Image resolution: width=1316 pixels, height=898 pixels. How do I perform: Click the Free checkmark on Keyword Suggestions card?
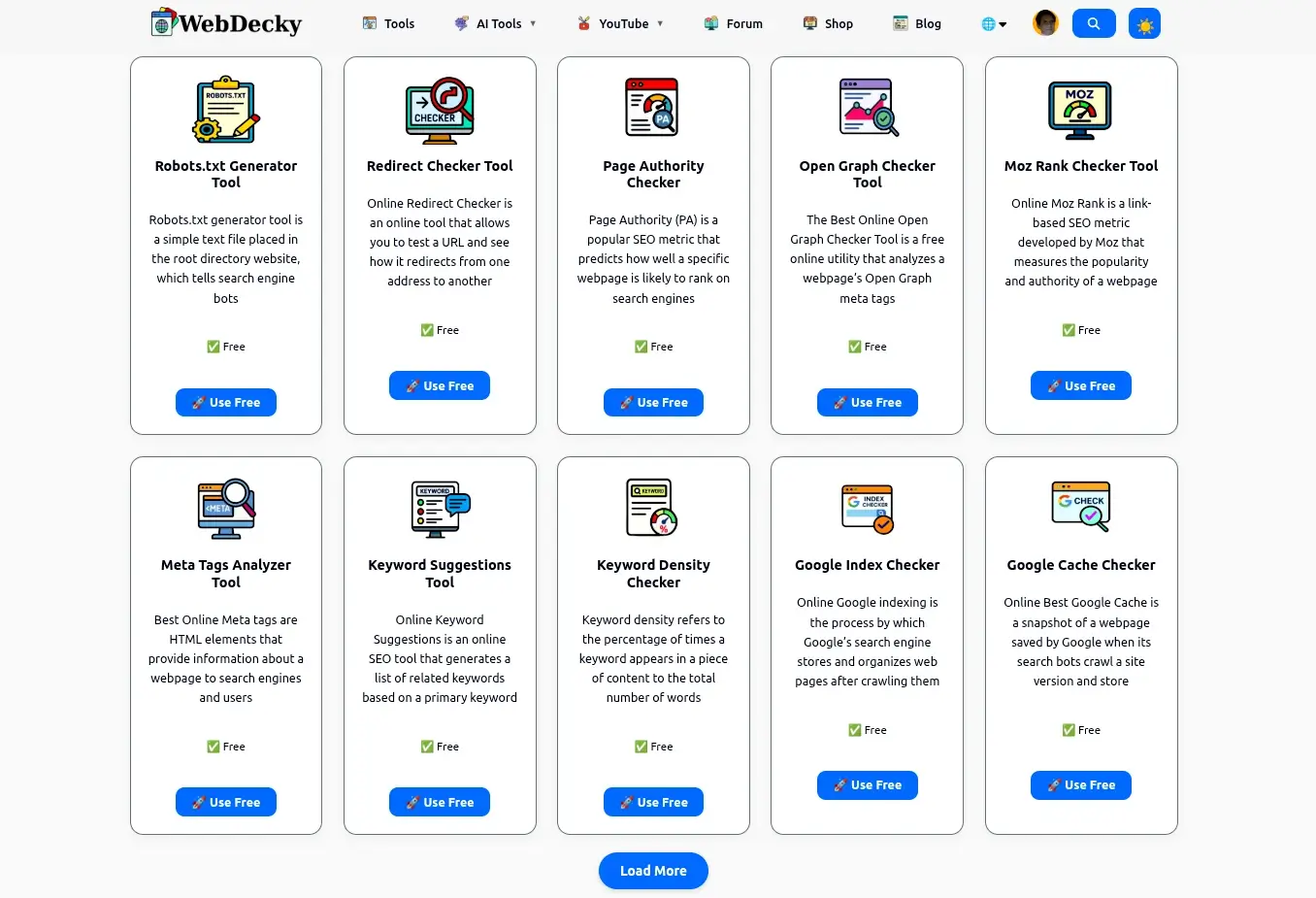(427, 746)
